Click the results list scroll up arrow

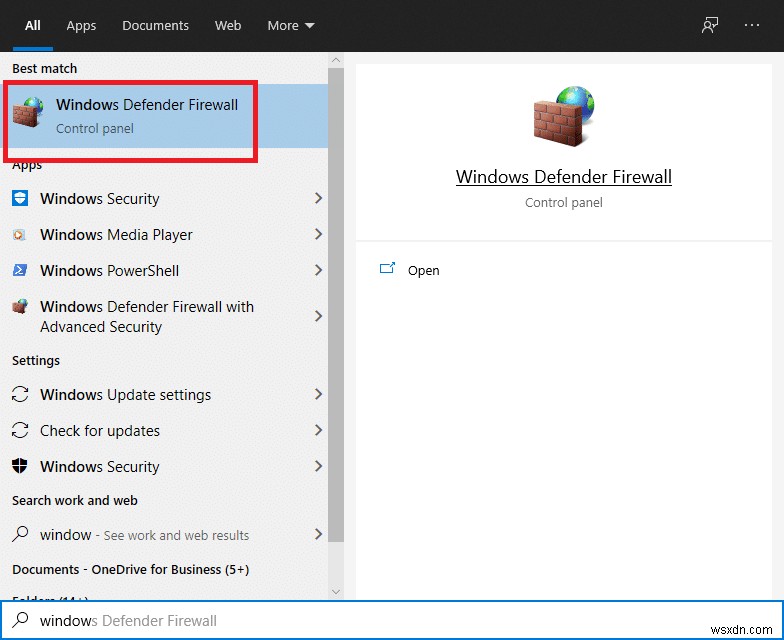[336, 60]
